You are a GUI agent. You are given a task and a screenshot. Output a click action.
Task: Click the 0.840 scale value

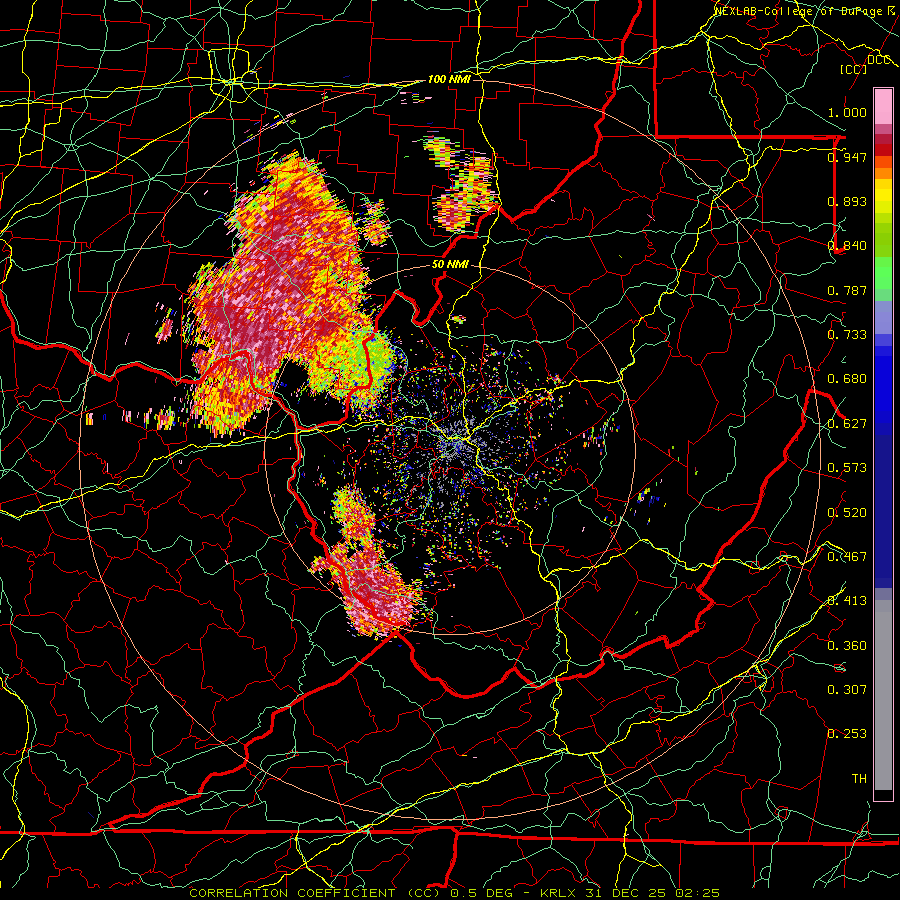click(x=847, y=246)
